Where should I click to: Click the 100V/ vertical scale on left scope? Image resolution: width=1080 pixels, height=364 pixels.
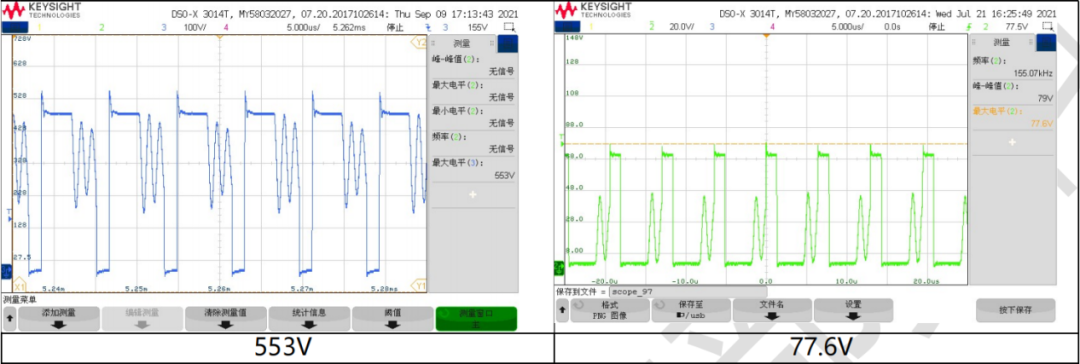click(x=195, y=27)
